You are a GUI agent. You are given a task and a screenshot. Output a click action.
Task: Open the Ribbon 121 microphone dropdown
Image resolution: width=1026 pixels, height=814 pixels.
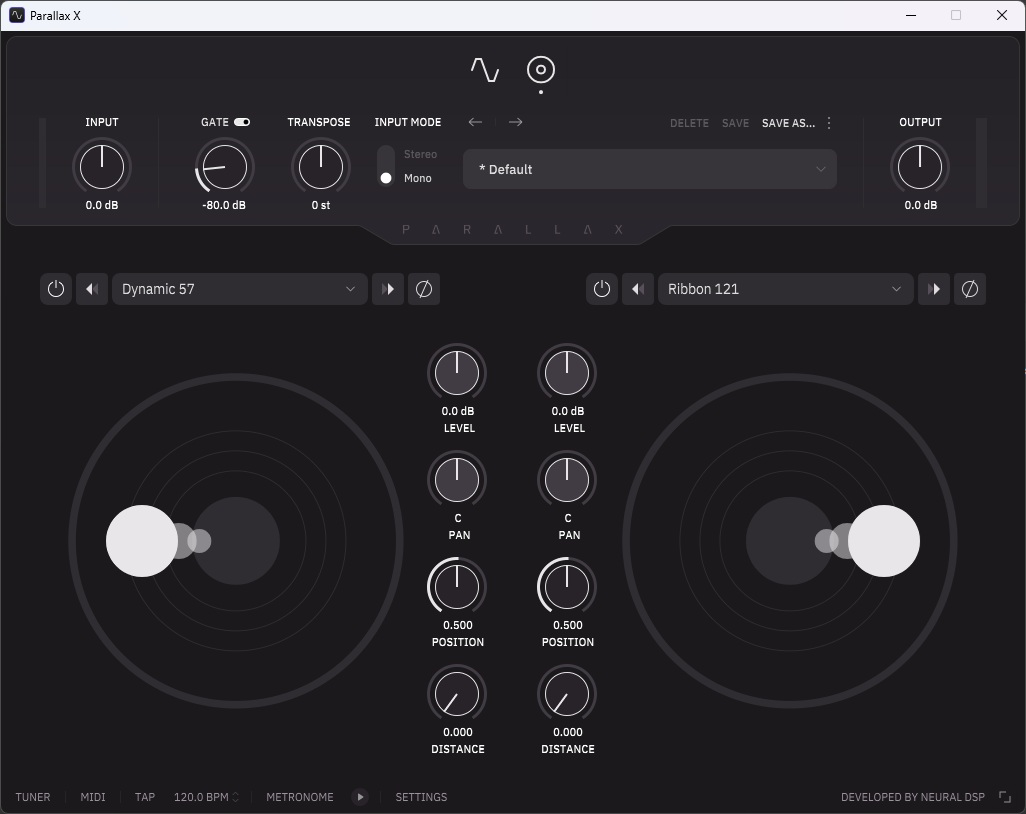[x=786, y=289]
